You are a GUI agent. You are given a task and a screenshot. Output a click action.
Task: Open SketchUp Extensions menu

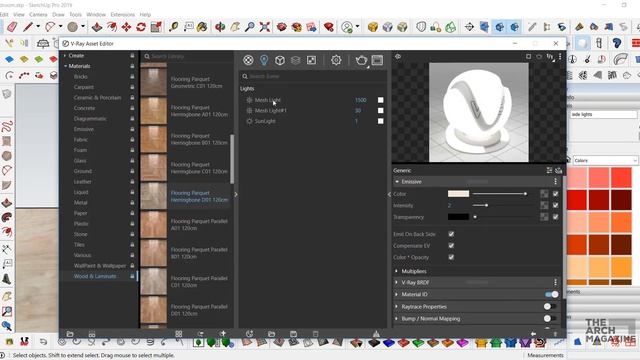(x=122, y=14)
